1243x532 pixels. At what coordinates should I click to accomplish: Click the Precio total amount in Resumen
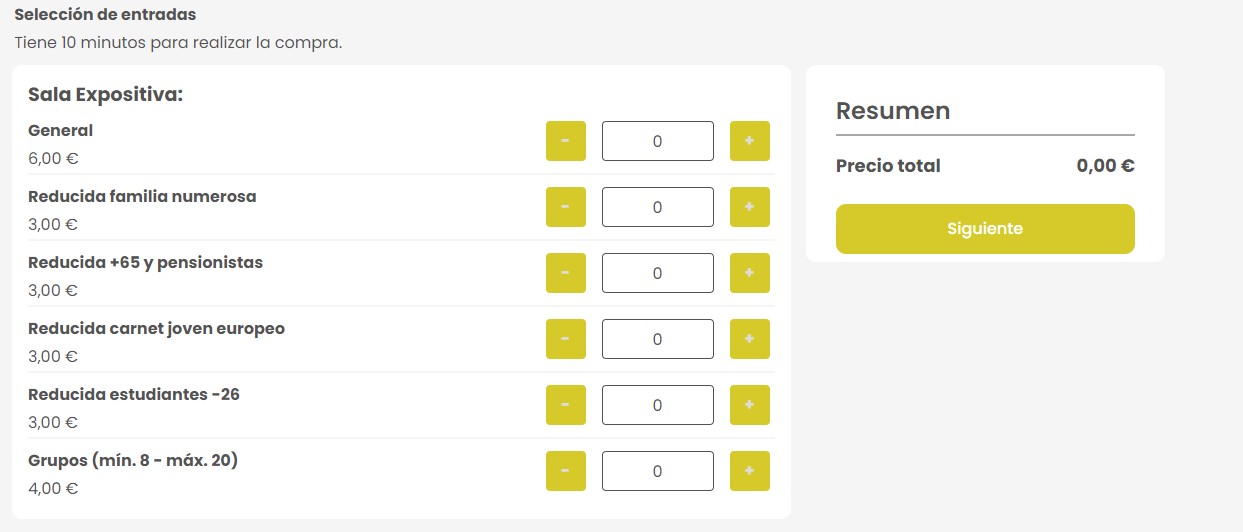(1105, 166)
